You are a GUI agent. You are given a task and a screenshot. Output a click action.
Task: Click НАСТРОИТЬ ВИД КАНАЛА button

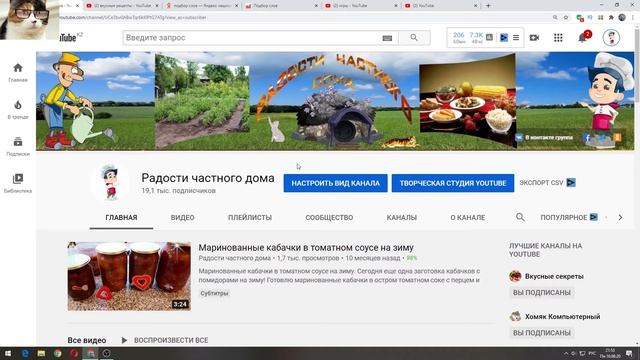(x=336, y=183)
